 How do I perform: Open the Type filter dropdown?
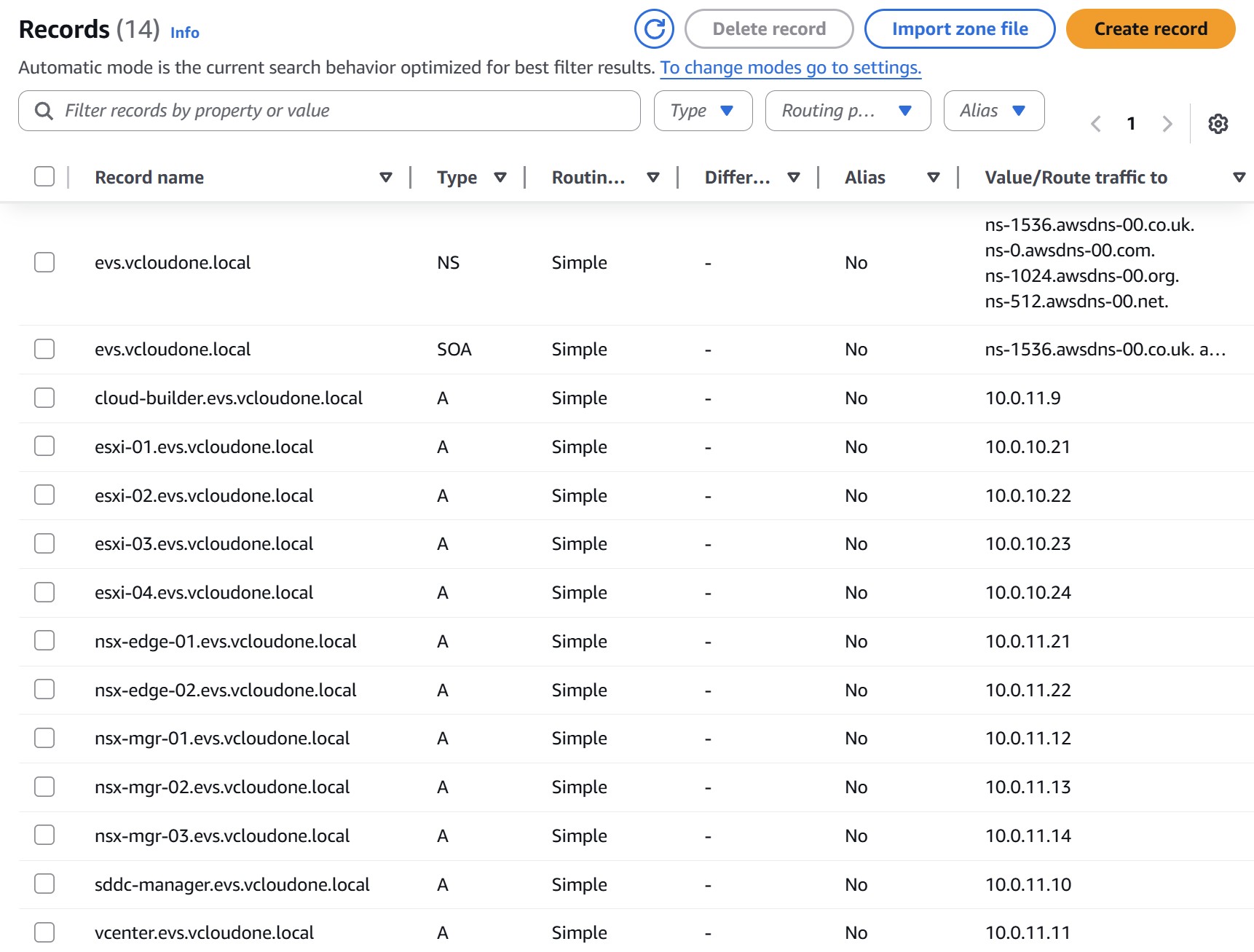pyautogui.click(x=702, y=111)
